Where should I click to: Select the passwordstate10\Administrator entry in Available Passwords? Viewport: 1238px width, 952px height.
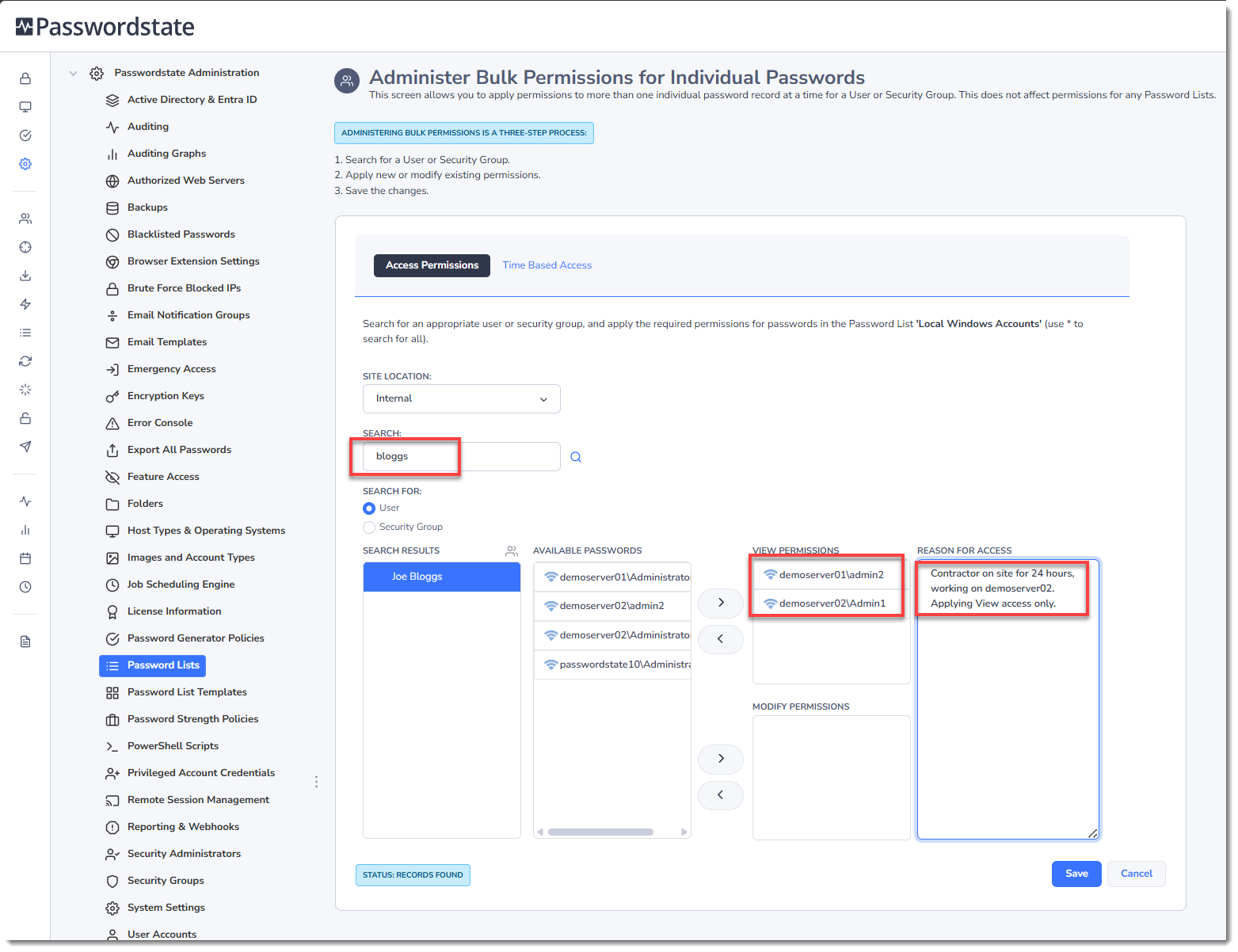pos(612,664)
